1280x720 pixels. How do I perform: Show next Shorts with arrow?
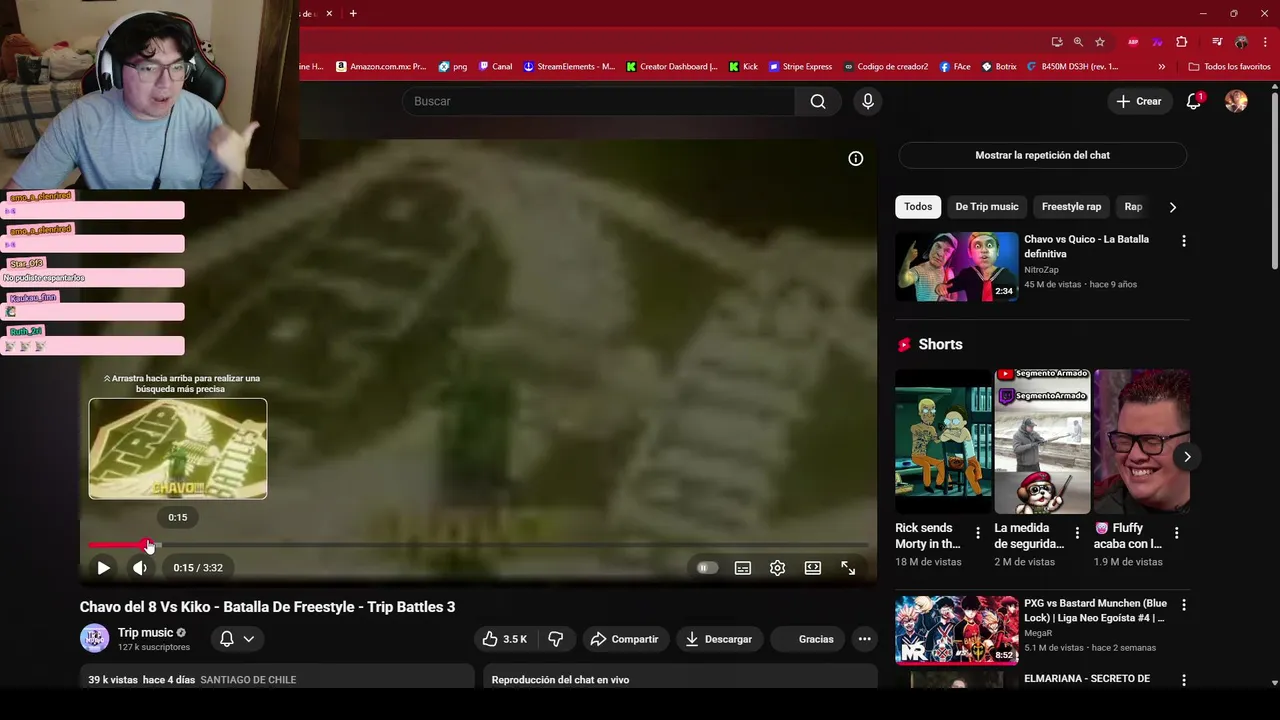coord(1187,457)
